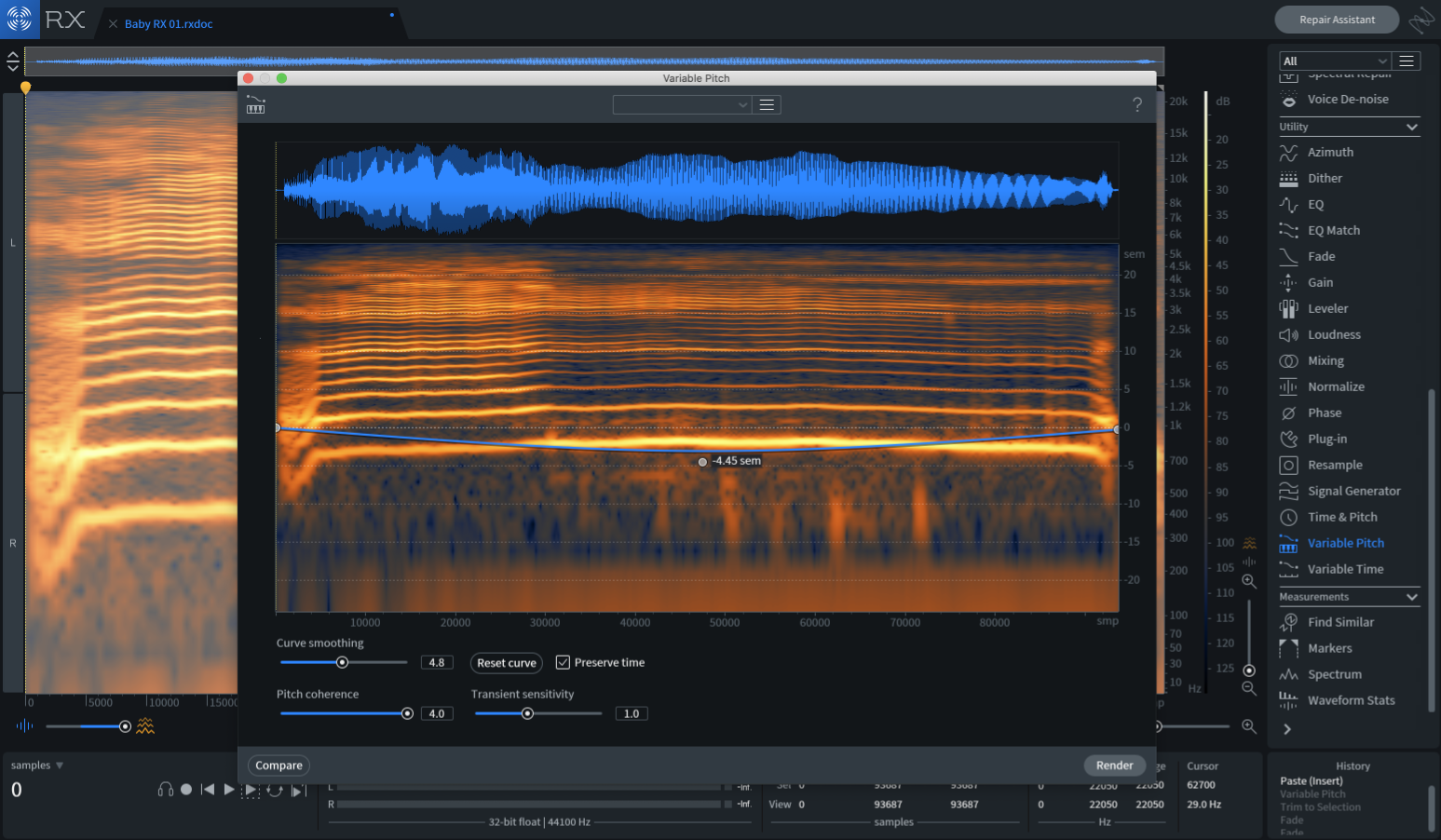Select Variable Pitch in the module list
1441x840 pixels.
pos(1349,543)
